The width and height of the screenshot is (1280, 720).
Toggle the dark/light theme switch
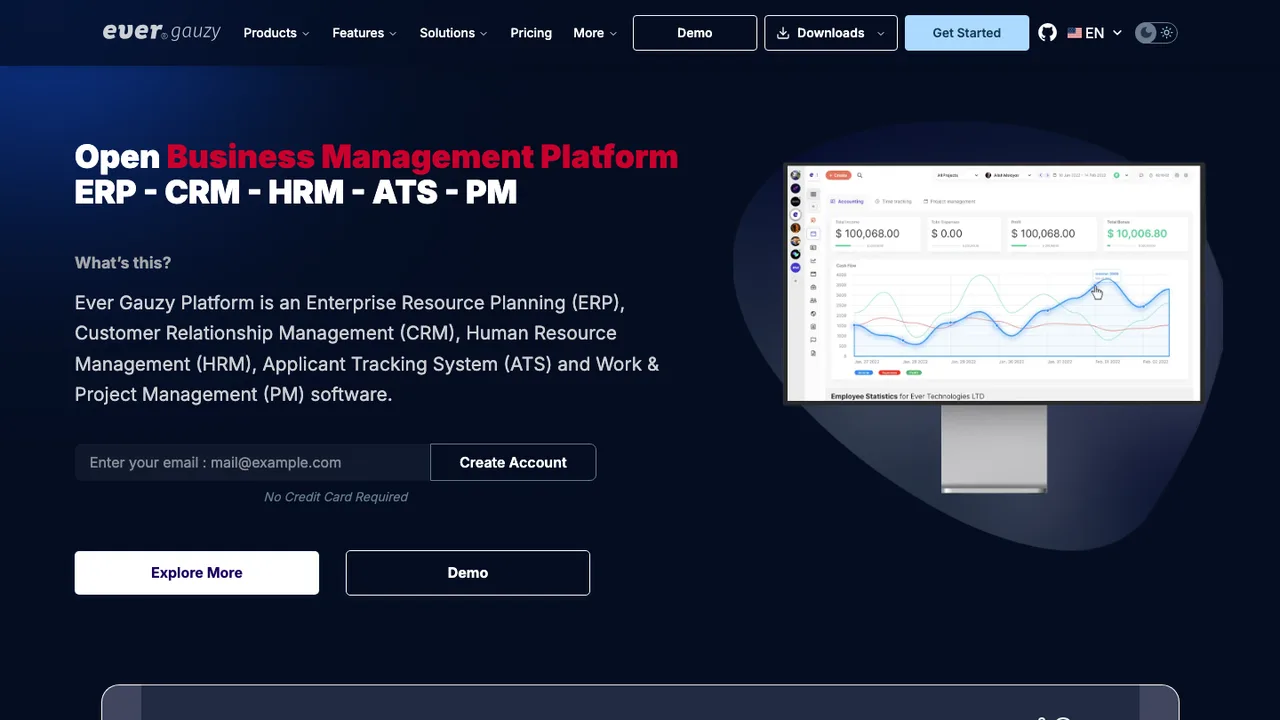[x=1156, y=33]
